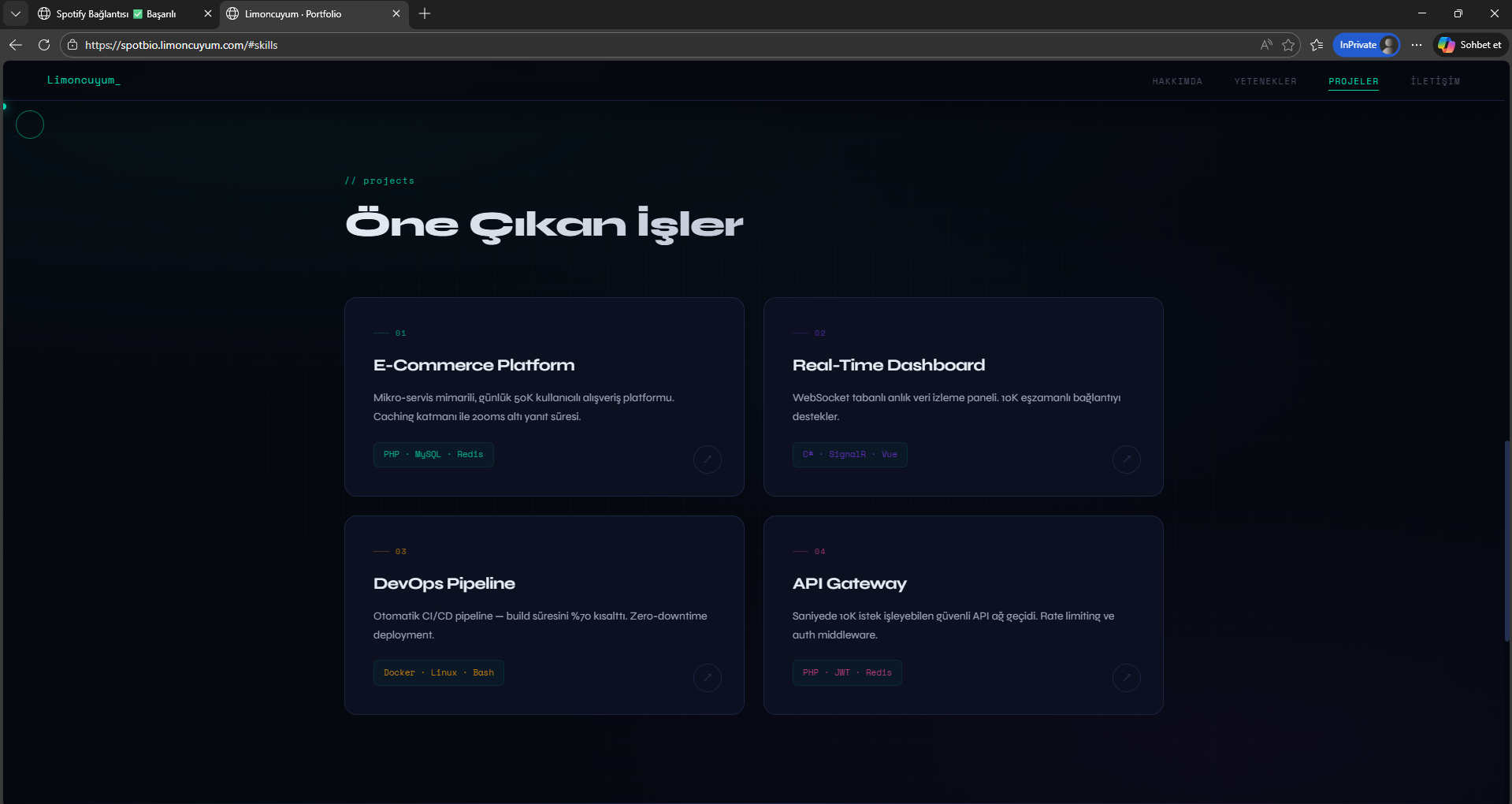The height and width of the screenshot is (804, 1512).
Task: Navigate to HAKKIMDA section
Action: (1177, 81)
